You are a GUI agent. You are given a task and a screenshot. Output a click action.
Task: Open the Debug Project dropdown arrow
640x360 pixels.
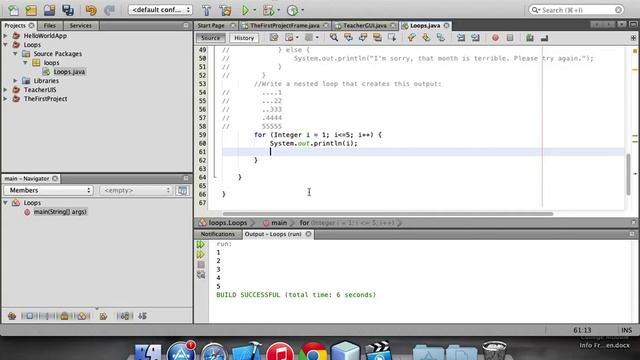click(279, 10)
